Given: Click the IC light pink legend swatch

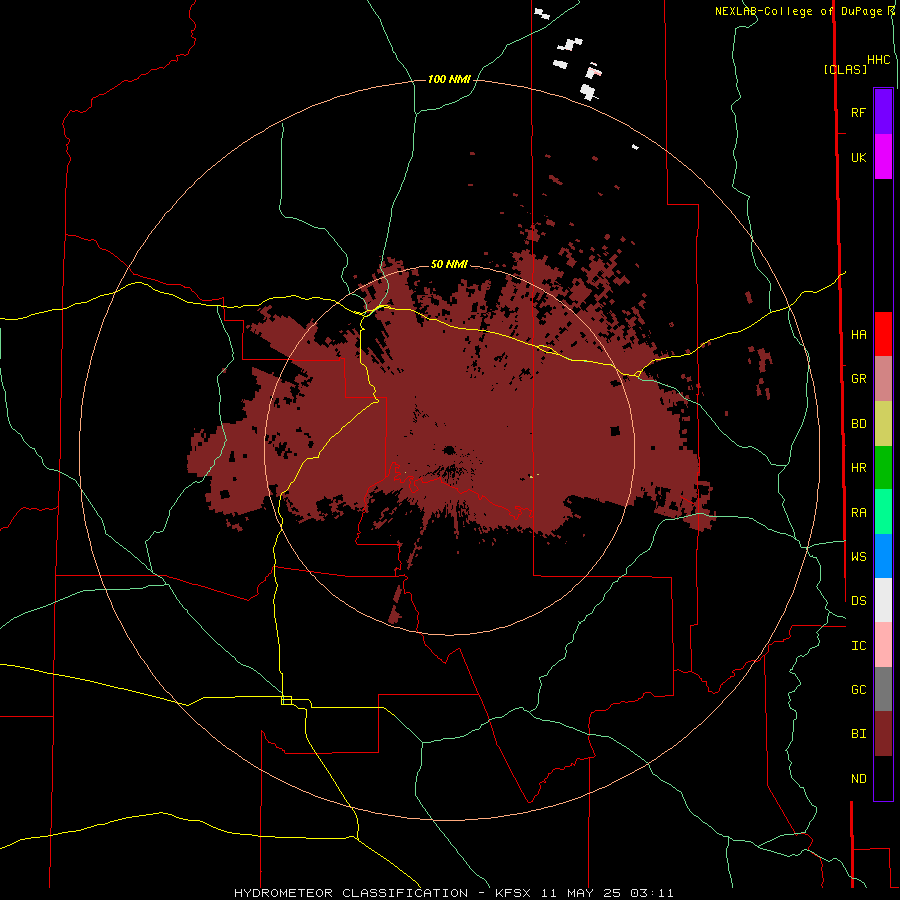Looking at the screenshot, I should click(883, 645).
